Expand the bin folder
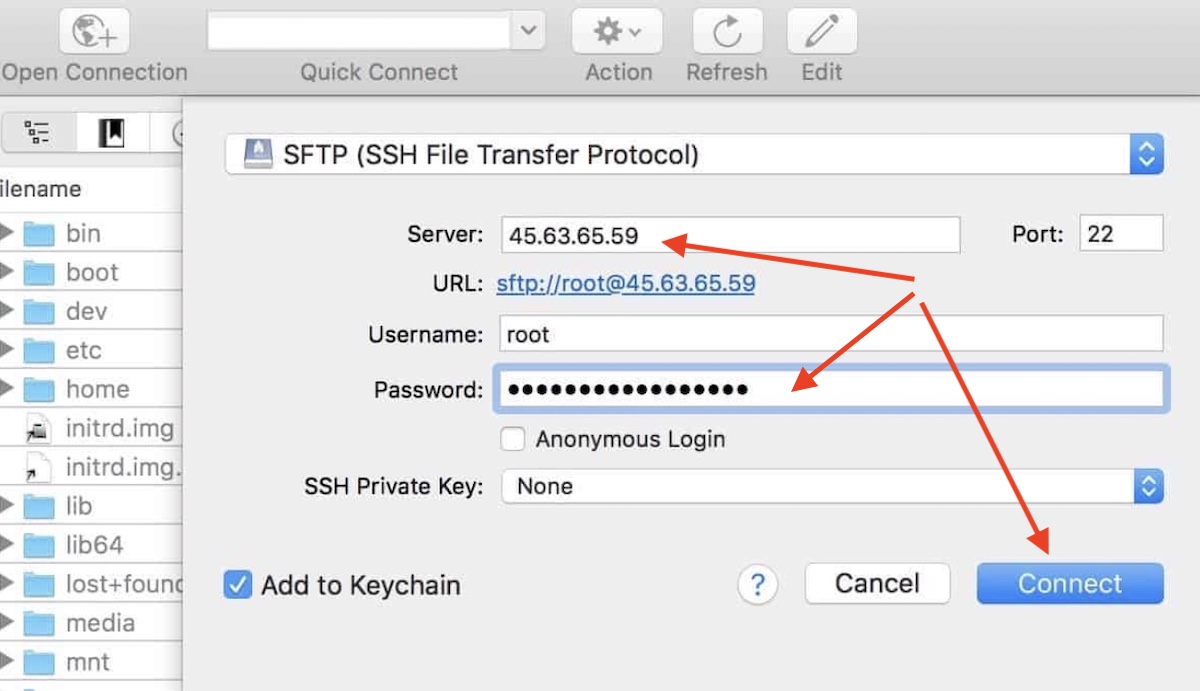This screenshot has height=691, width=1200. click(7, 233)
